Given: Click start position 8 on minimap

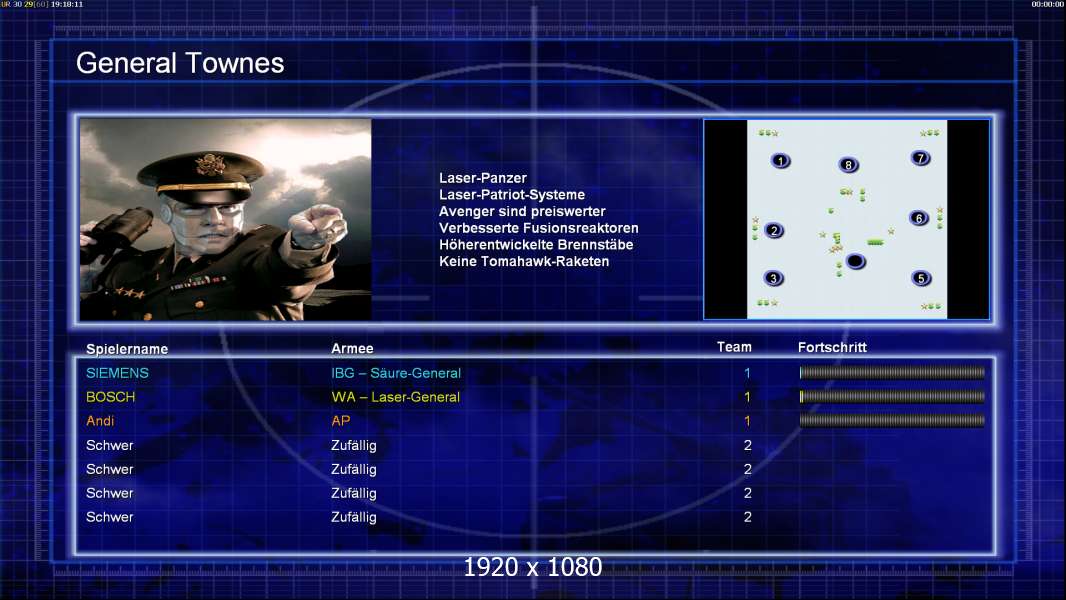Looking at the screenshot, I should pos(848,164).
